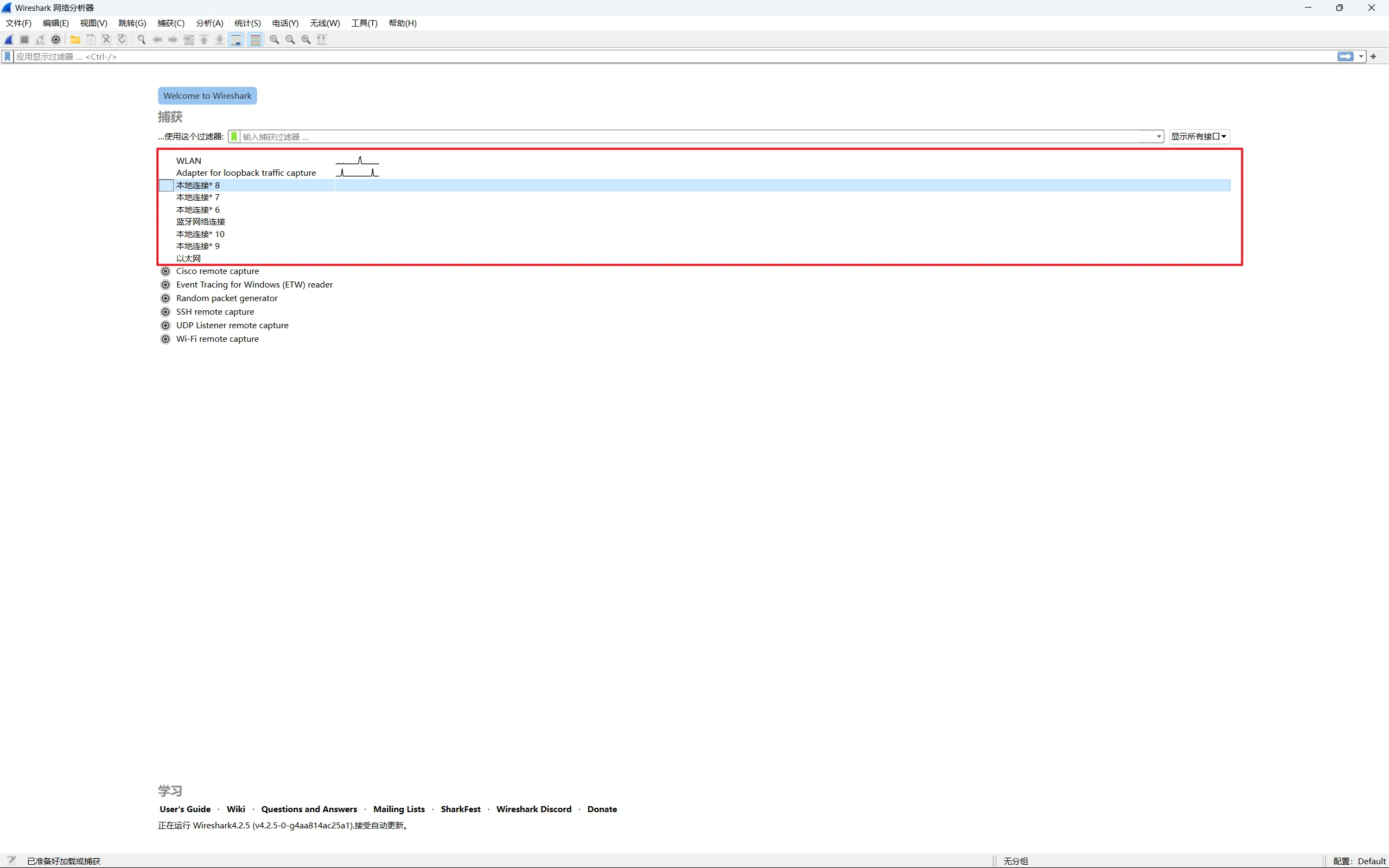Open the 帮助(H) menu
The height and width of the screenshot is (868, 1389).
(x=403, y=23)
